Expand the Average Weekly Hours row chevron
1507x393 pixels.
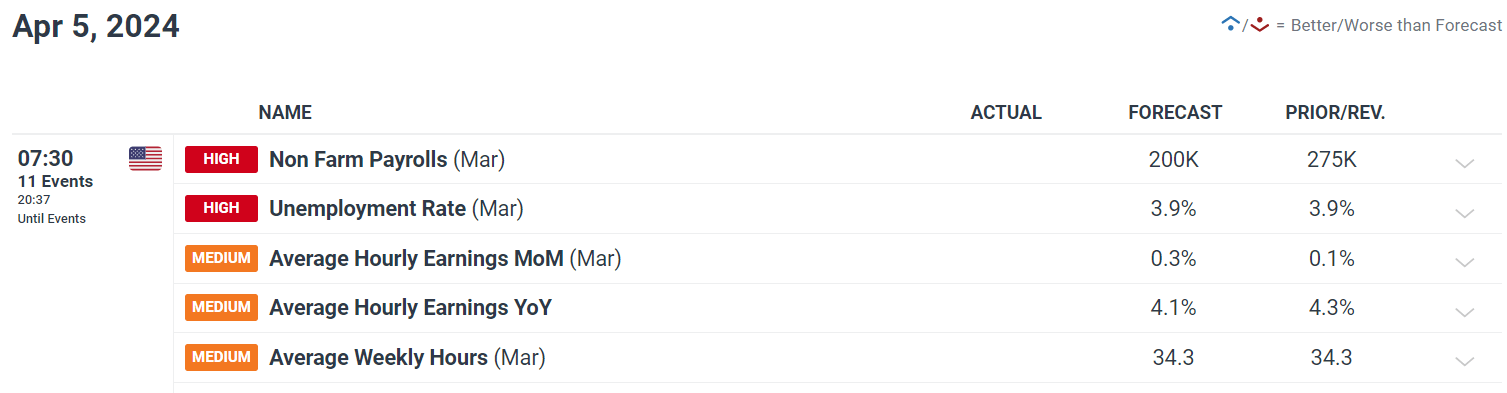tap(1465, 362)
